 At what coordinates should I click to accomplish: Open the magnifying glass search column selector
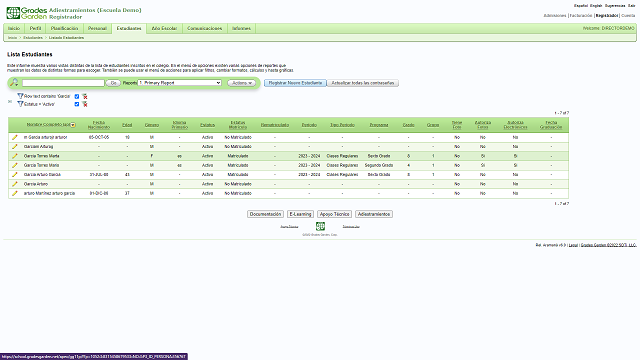pyautogui.click(x=14, y=83)
